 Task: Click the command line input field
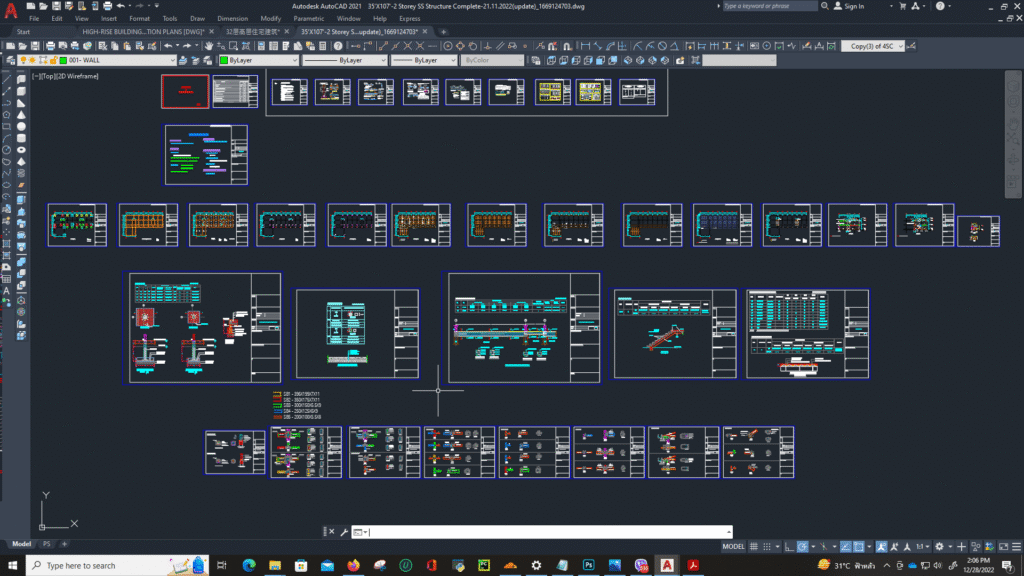[542, 532]
